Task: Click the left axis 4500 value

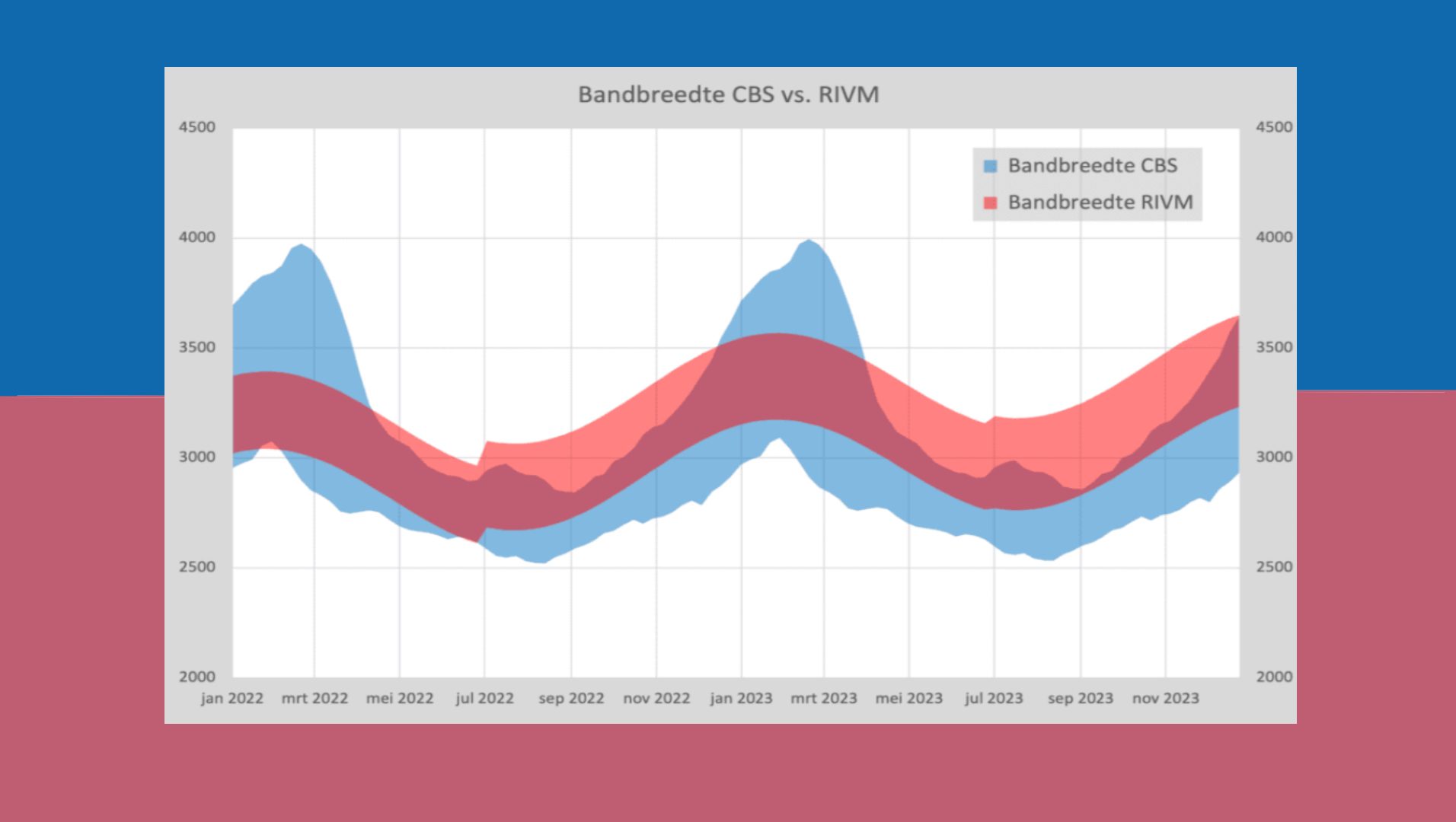Action: tap(197, 127)
